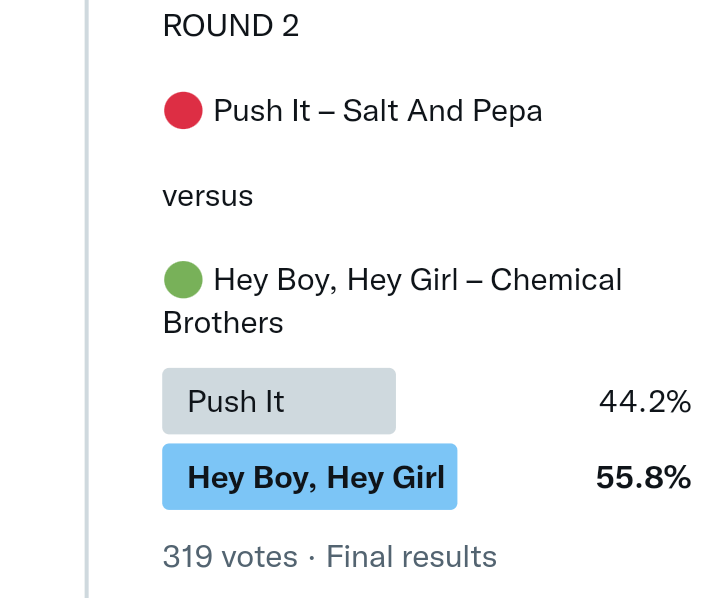
Task: Click the dot separator before Final results
Action: tap(312, 557)
